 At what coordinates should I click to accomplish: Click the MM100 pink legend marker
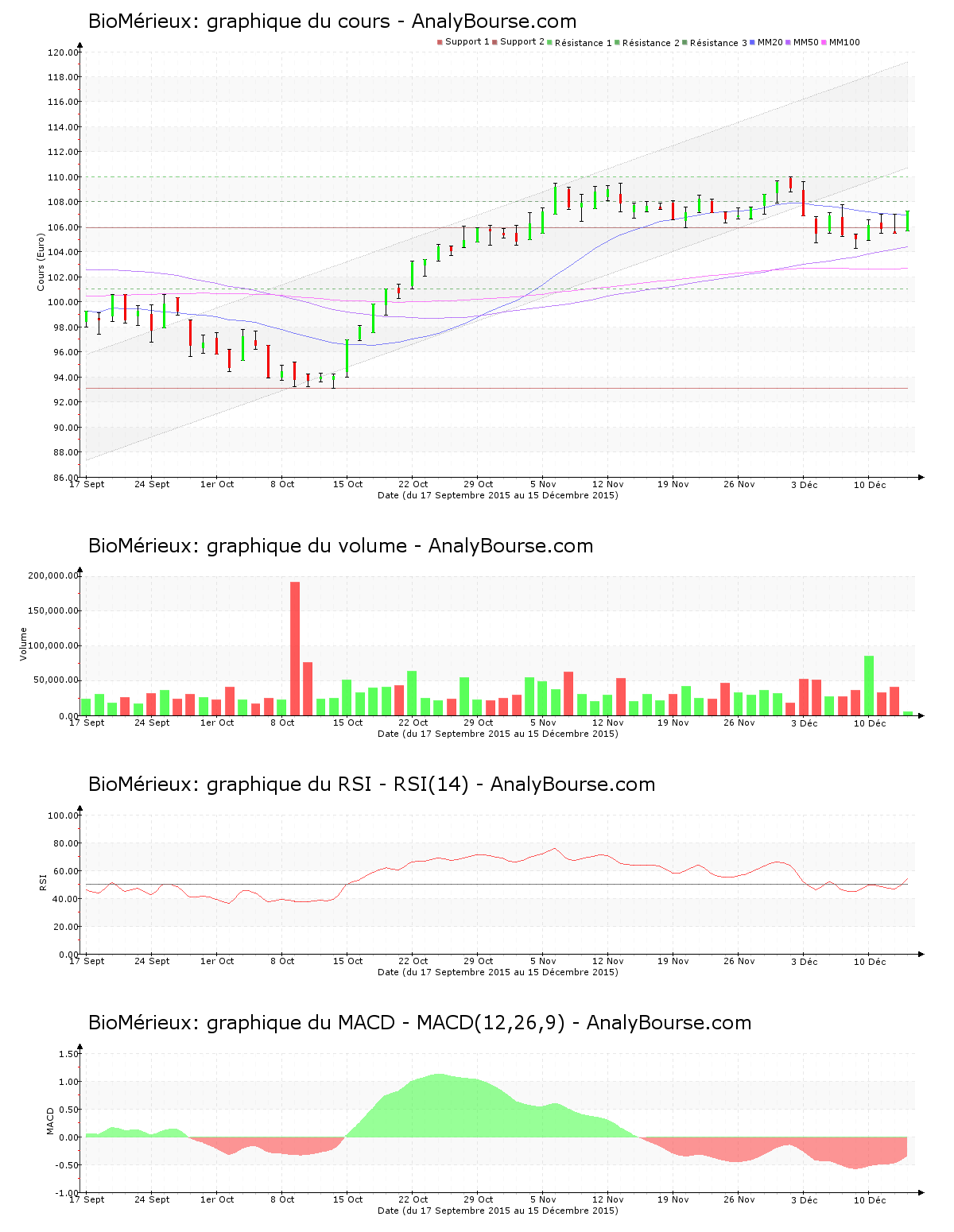point(824,42)
